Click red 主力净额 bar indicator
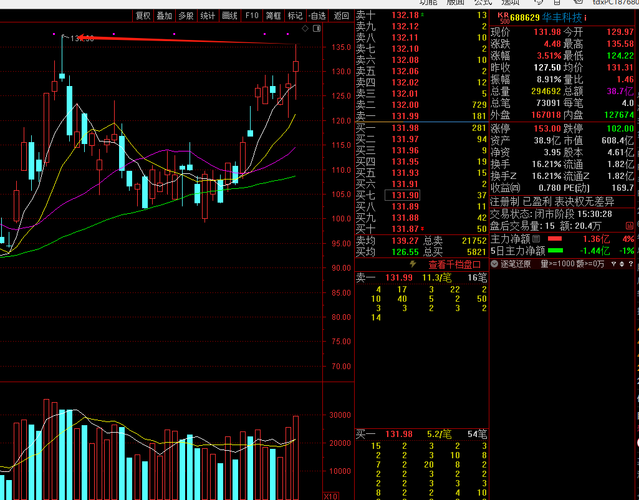Viewport: 639px width, 500px height. (555, 239)
